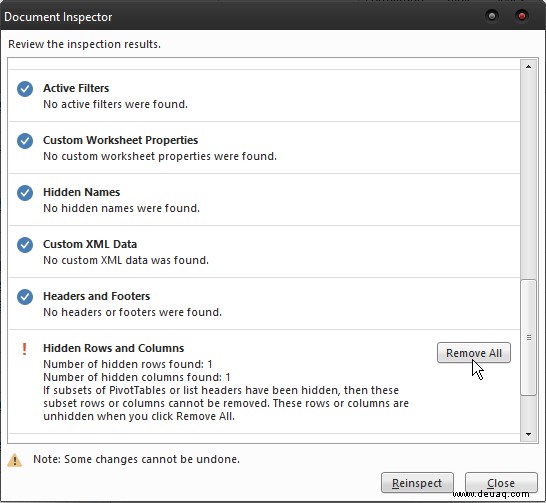The image size is (546, 503).
Task: Click the Custom Worksheet Properties checkmark icon
Action: pyautogui.click(x=25, y=141)
